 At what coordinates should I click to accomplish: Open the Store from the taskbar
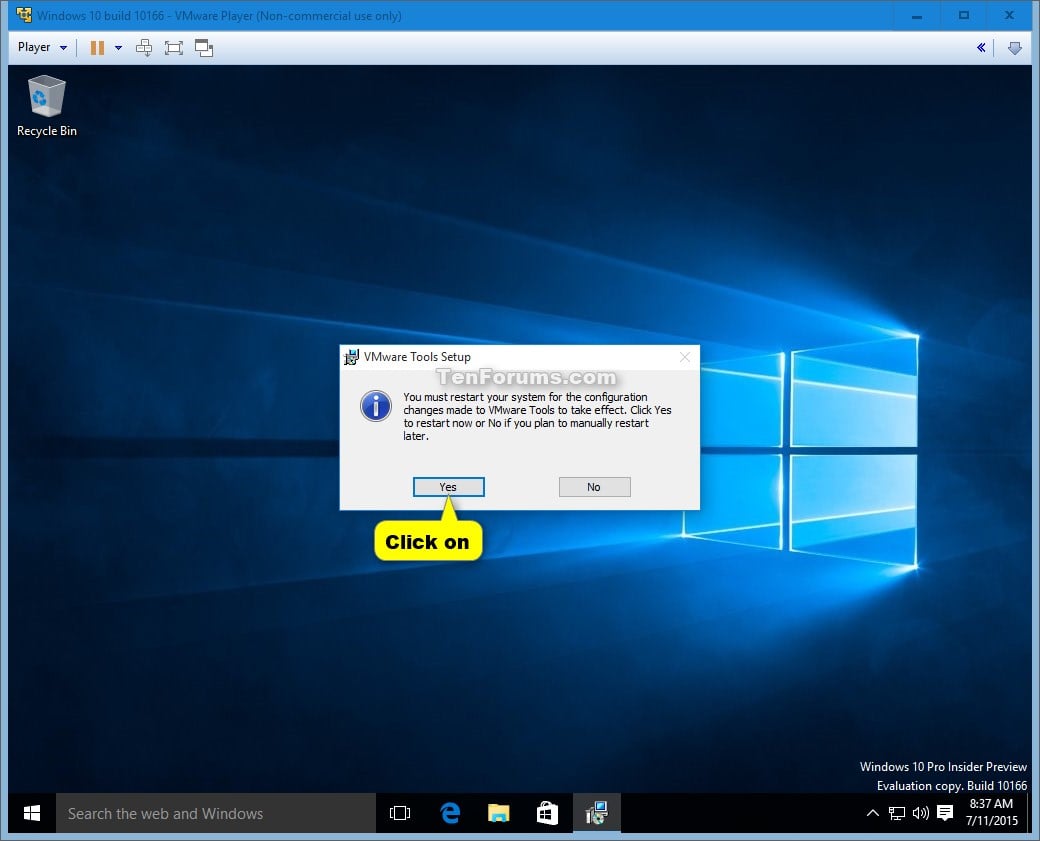547,813
